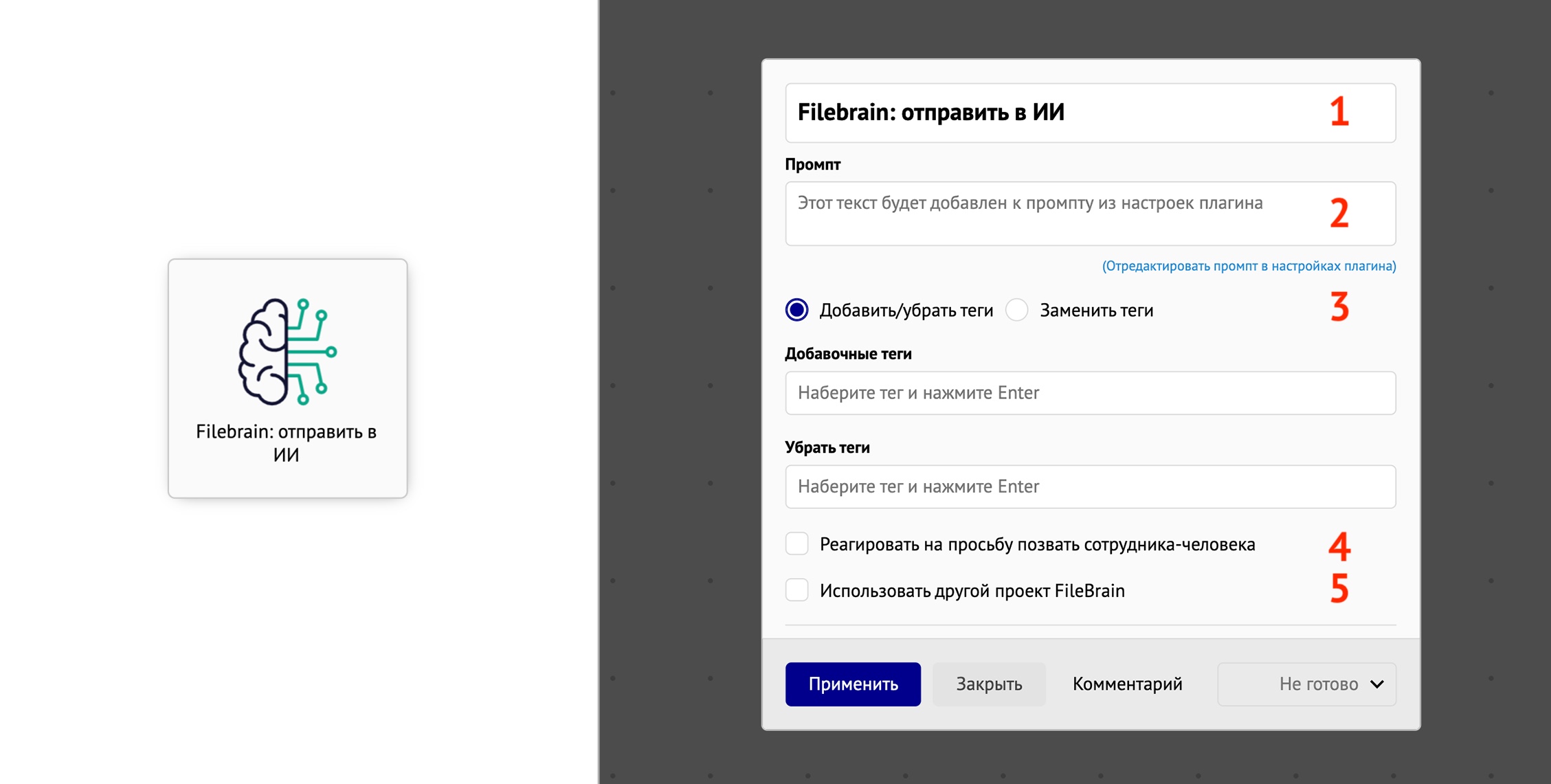The width and height of the screenshot is (1551, 784).
Task: Enable Реагировать на просьбу позвать сотрудника-человека checkbox
Action: (796, 544)
